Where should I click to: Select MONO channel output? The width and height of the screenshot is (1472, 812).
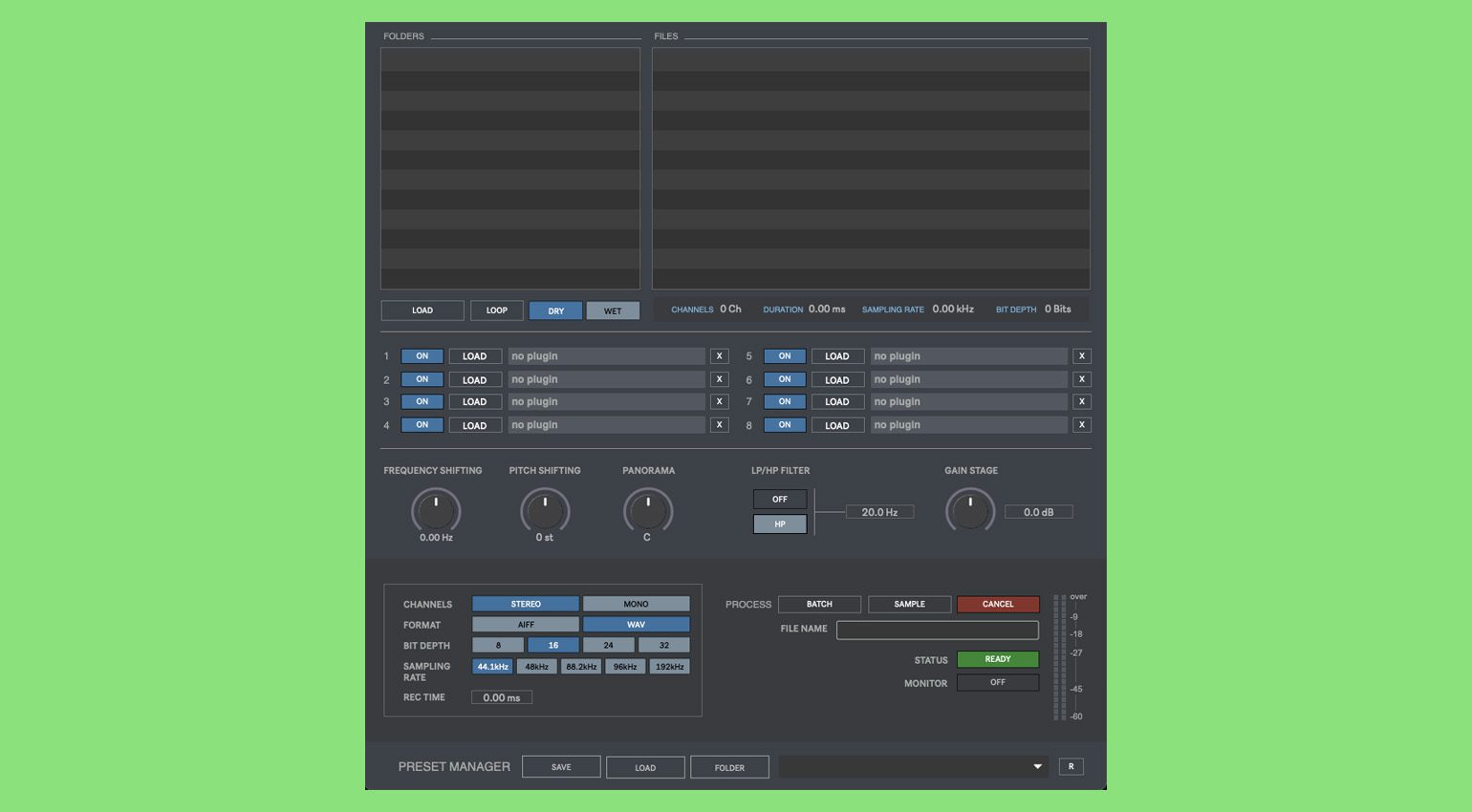click(x=636, y=604)
